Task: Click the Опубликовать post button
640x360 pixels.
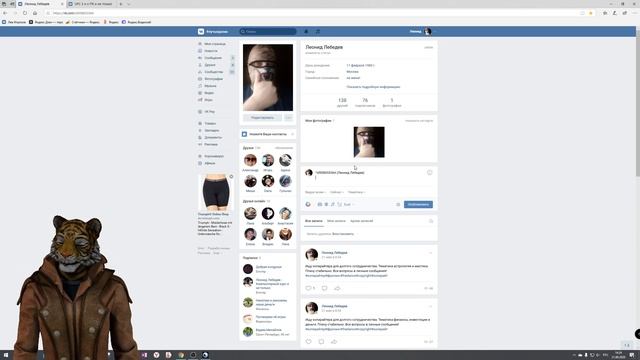Action: [x=418, y=204]
